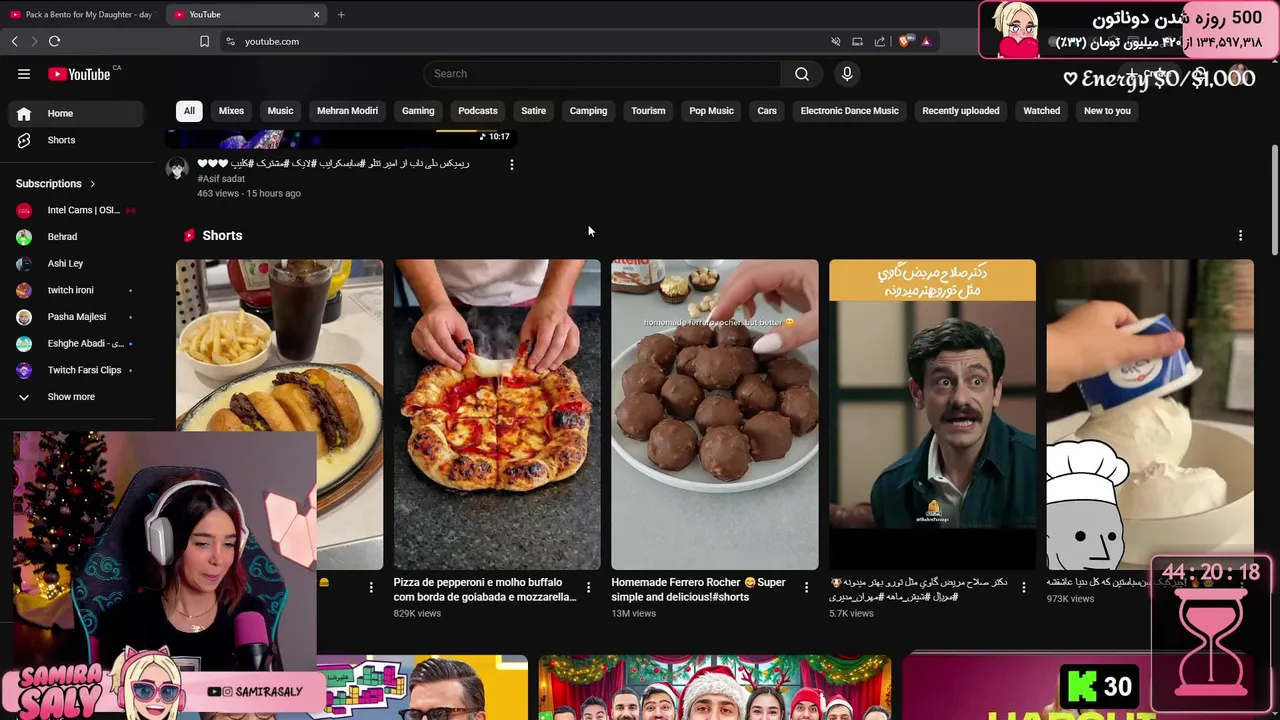Click the share icon in the address bar

click(x=880, y=41)
